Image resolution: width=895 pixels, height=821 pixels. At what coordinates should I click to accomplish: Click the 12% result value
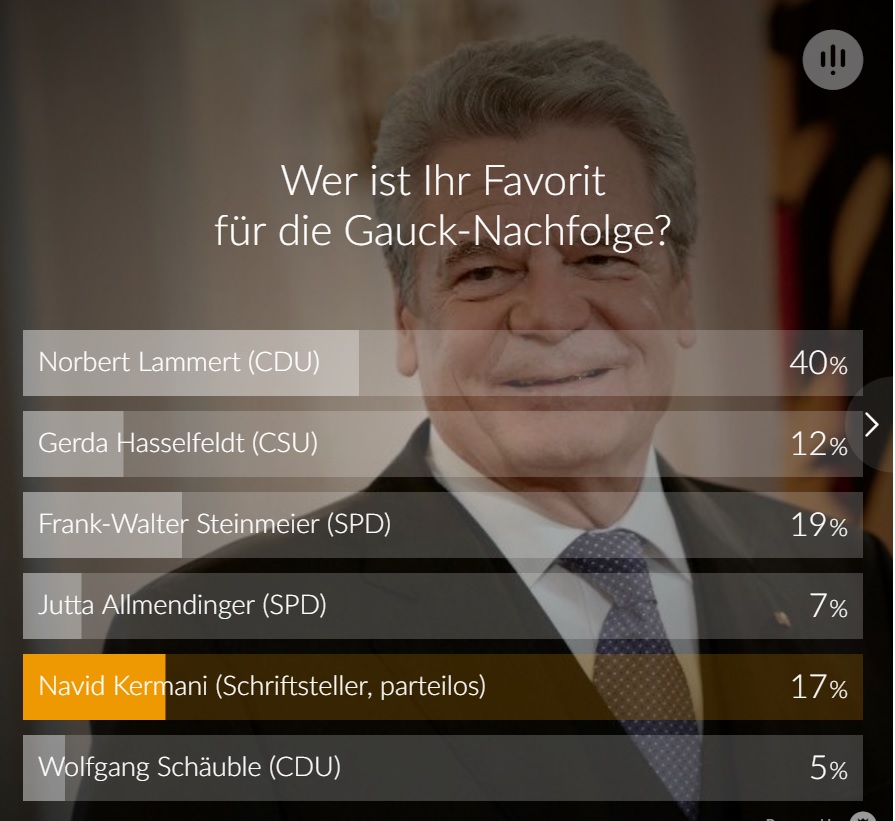pyautogui.click(x=818, y=444)
